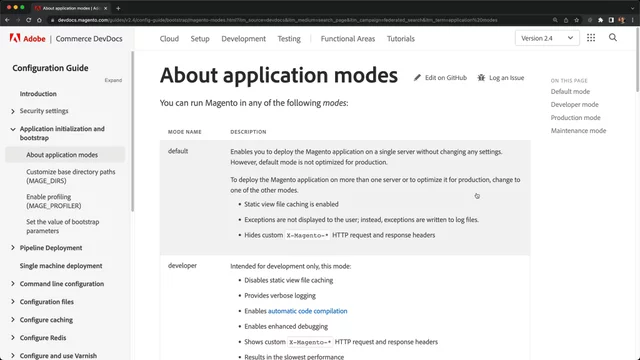Click 'Enables enhanced debugging' bullet
Viewport: 640px width, 360px height.
click(286, 327)
